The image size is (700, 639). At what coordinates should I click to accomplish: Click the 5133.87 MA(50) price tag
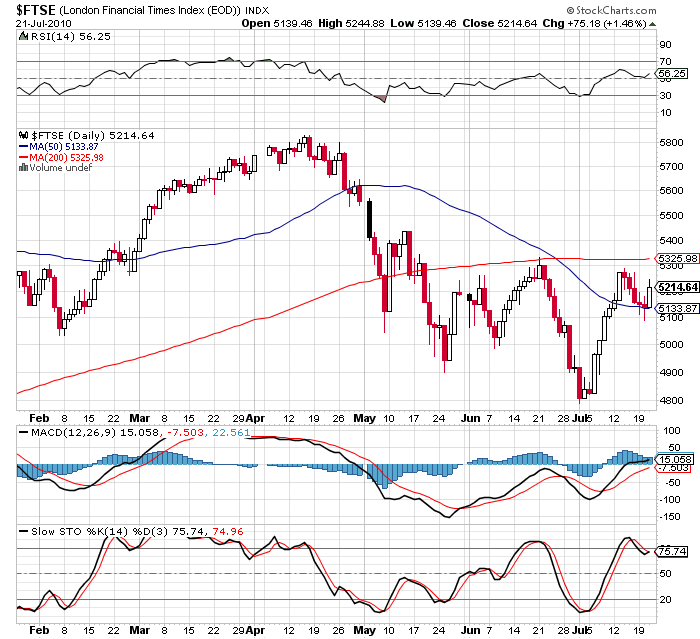click(677, 309)
